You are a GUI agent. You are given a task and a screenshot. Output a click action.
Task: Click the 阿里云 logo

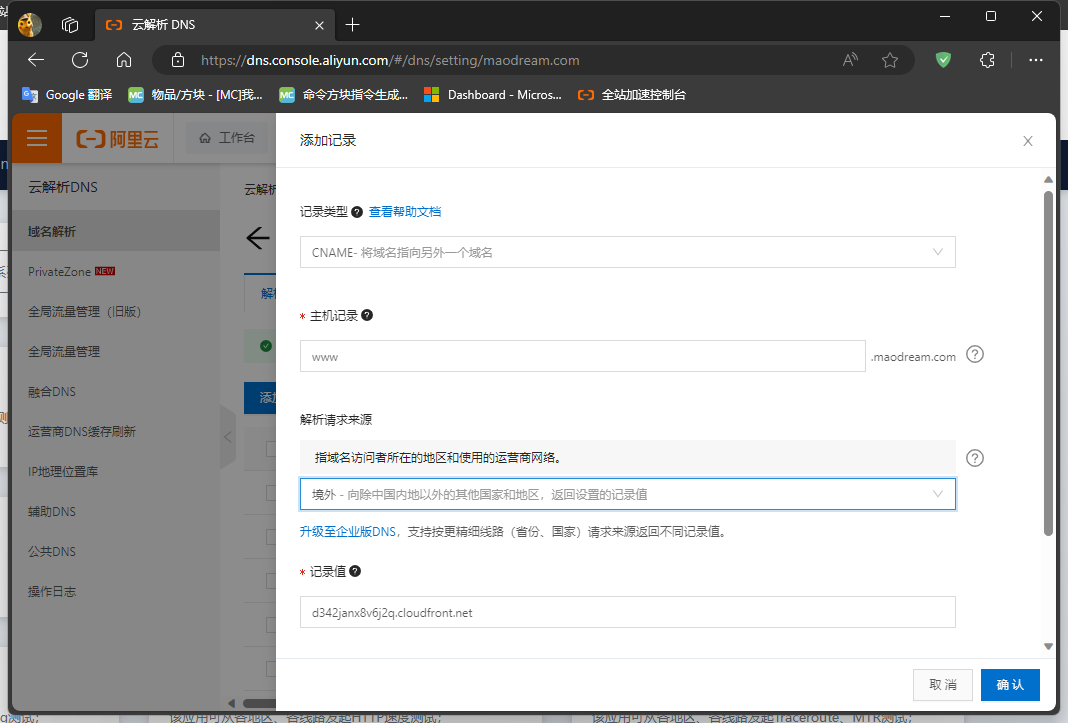pos(117,139)
